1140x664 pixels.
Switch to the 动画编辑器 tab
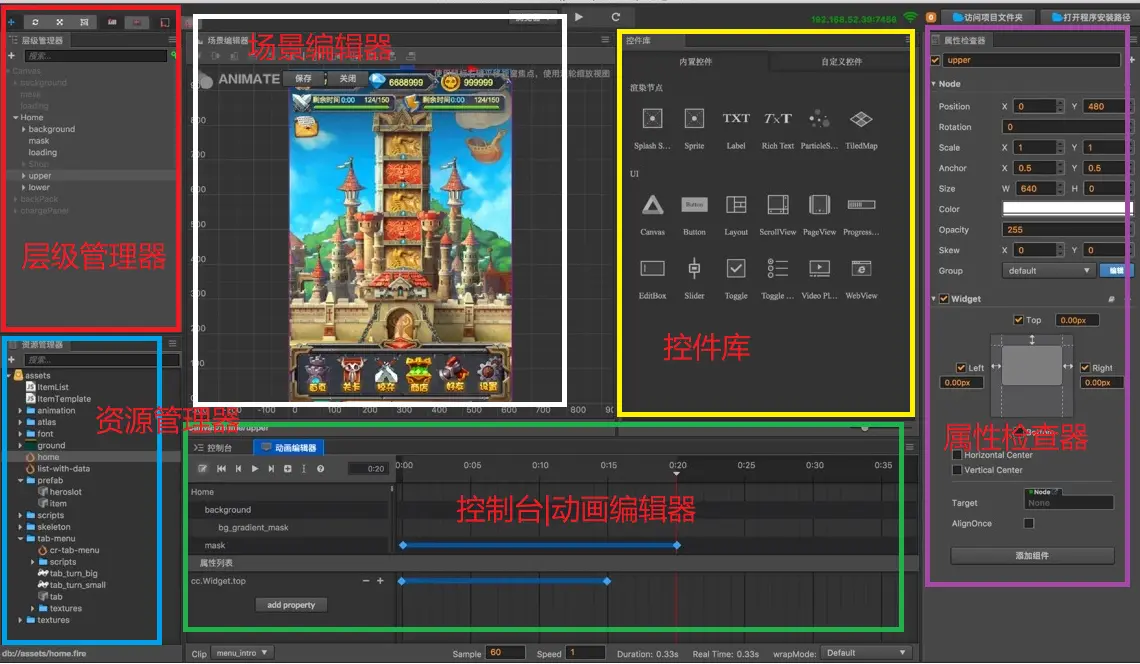[289, 448]
